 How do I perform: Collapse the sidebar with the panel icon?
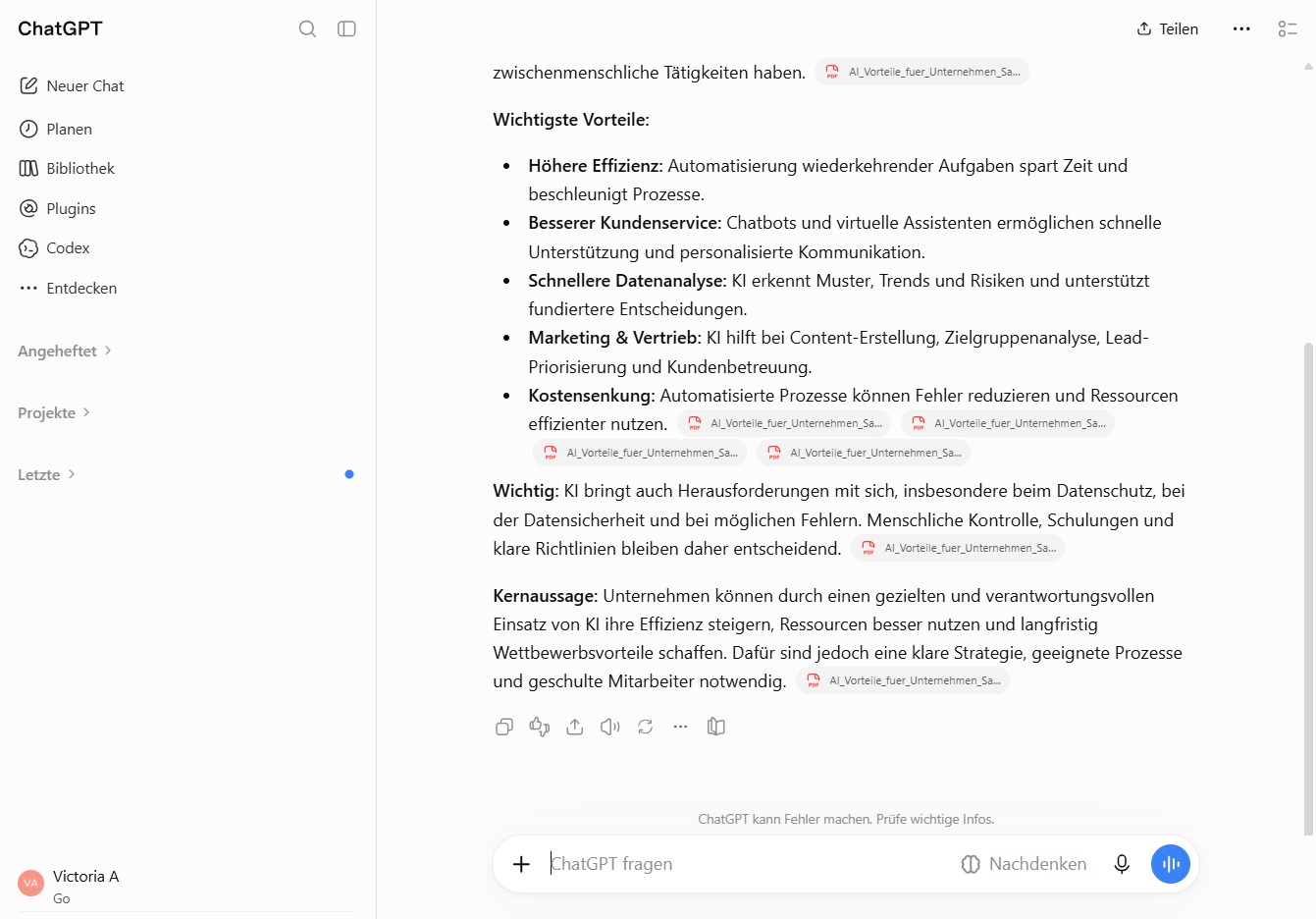346,28
